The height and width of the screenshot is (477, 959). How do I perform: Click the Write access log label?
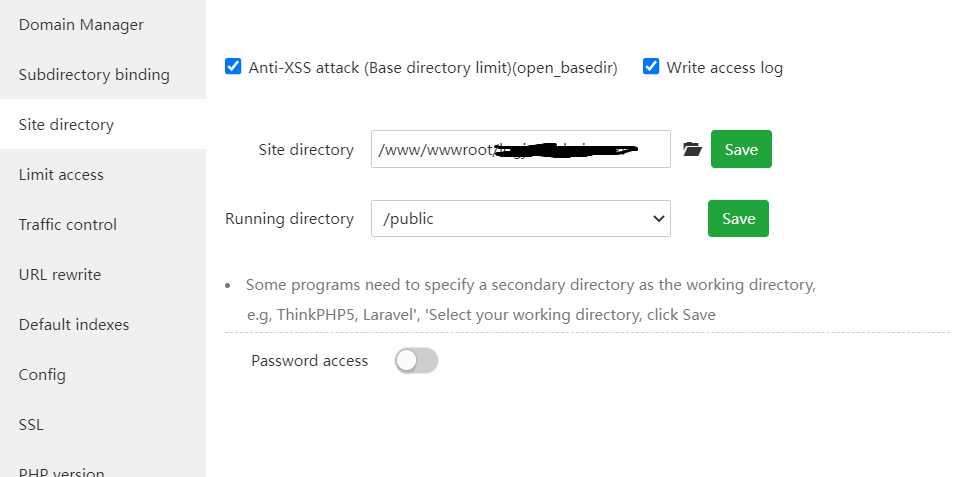pos(724,67)
